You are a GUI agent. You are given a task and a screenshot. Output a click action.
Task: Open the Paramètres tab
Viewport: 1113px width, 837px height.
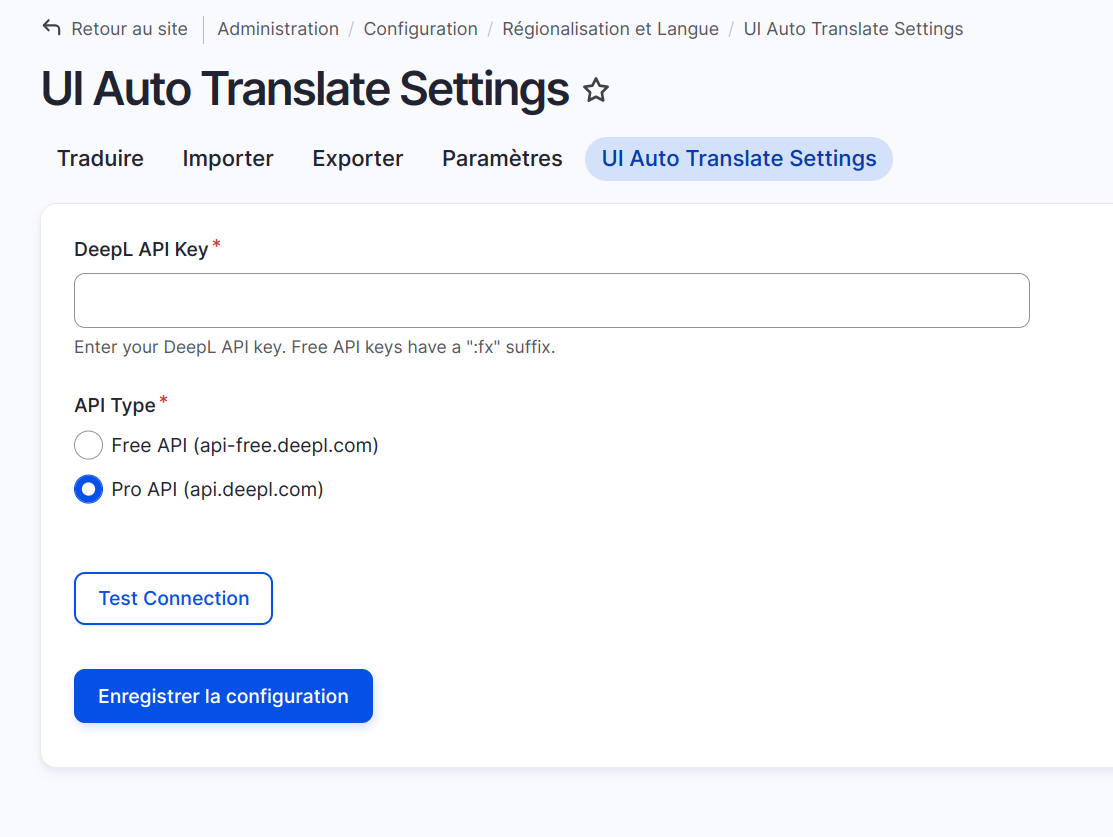pos(502,158)
